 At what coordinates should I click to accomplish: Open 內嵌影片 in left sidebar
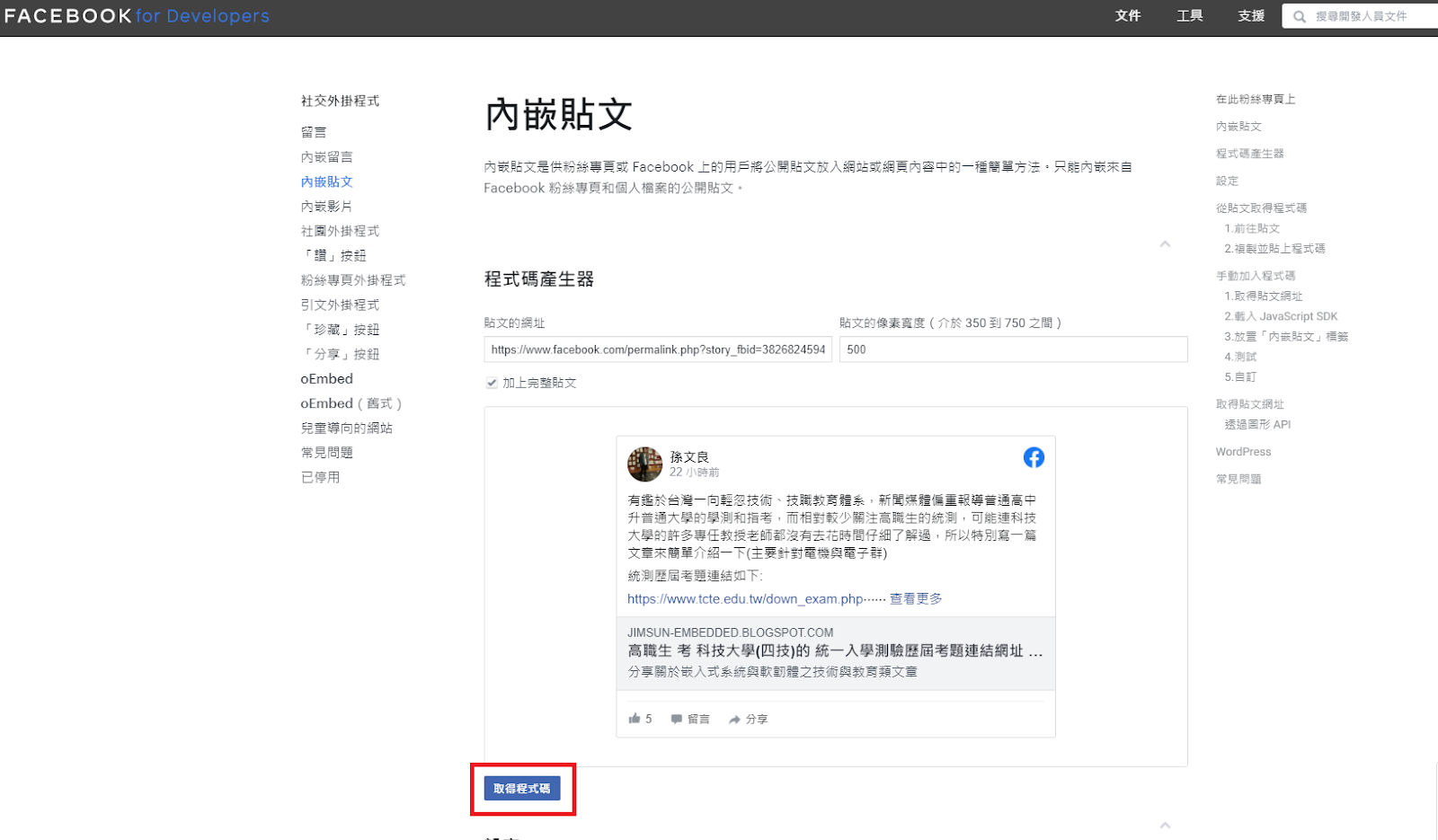(327, 207)
